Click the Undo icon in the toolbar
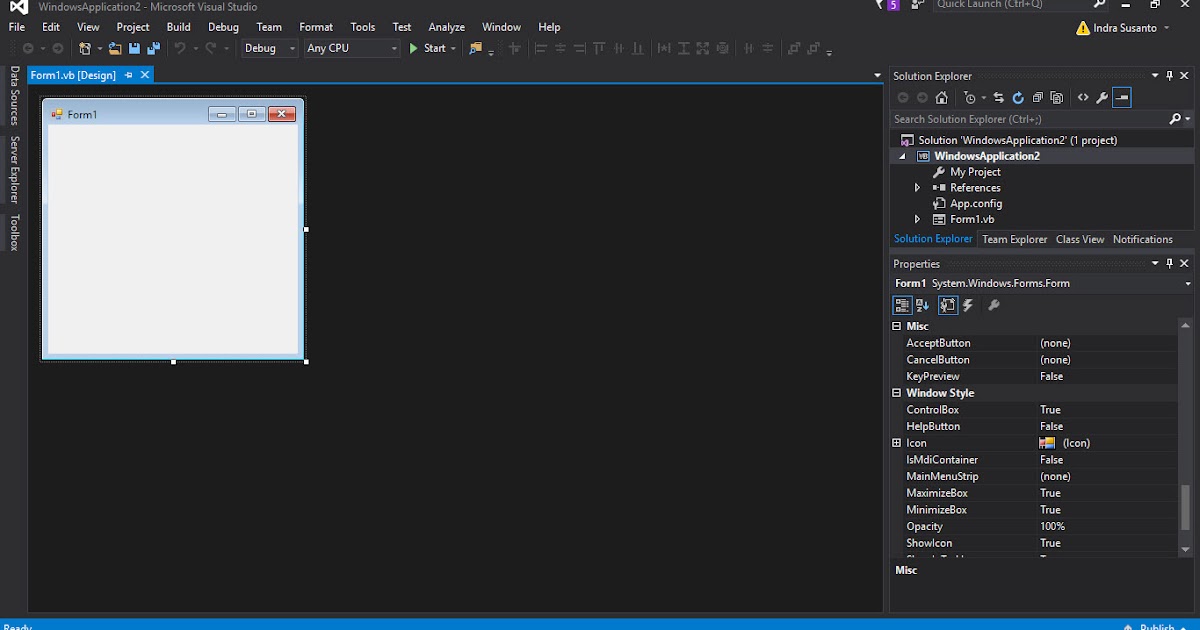The image size is (1200, 630). tap(180, 48)
